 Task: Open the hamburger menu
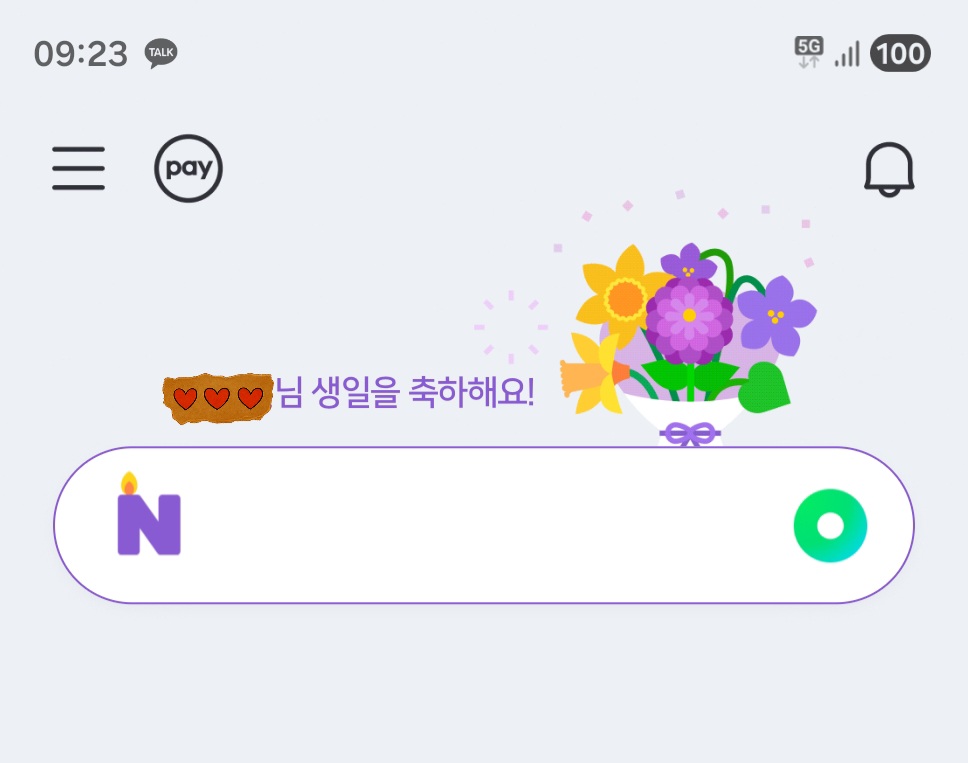click(x=78, y=168)
